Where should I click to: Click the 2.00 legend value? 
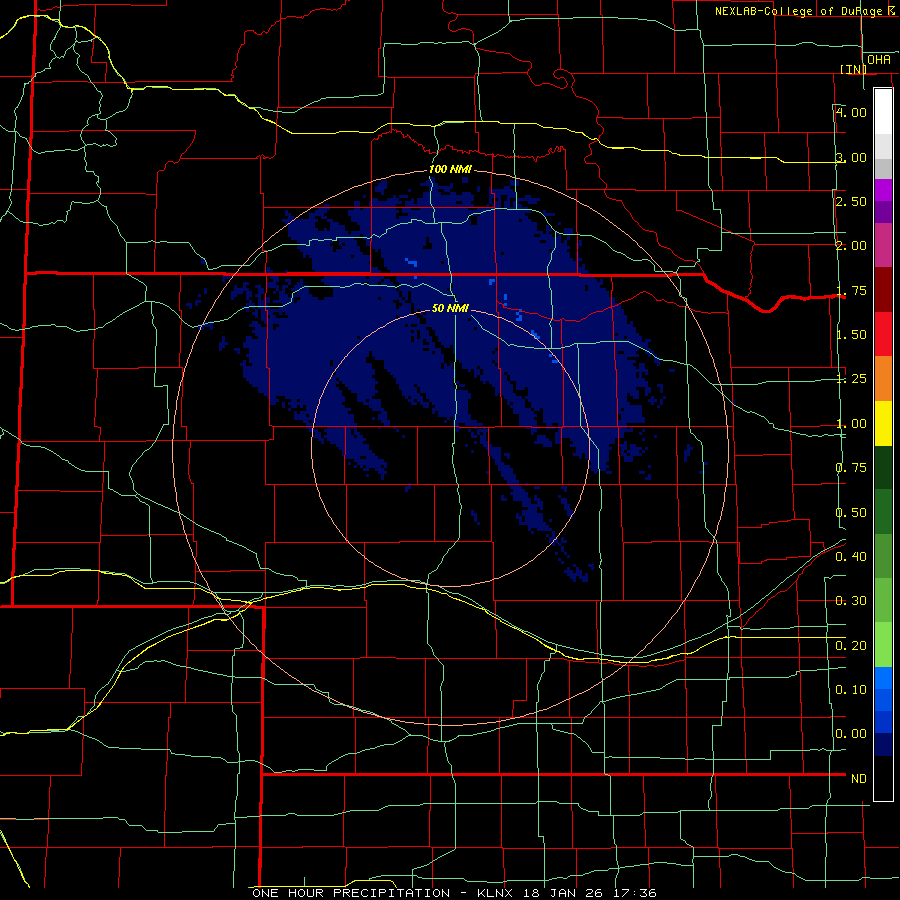pyautogui.click(x=851, y=246)
